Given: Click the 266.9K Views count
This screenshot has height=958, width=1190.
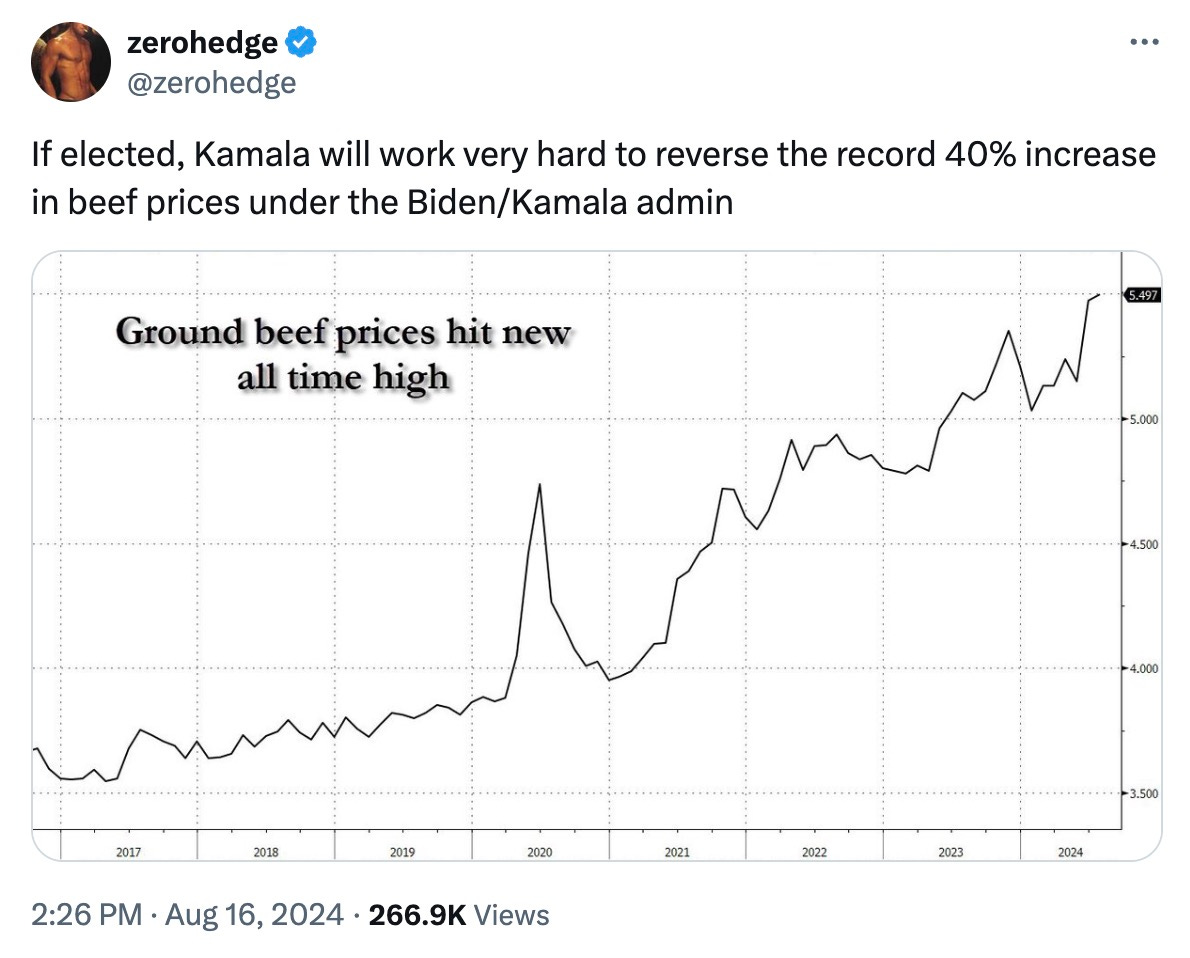Looking at the screenshot, I should click(x=458, y=915).
